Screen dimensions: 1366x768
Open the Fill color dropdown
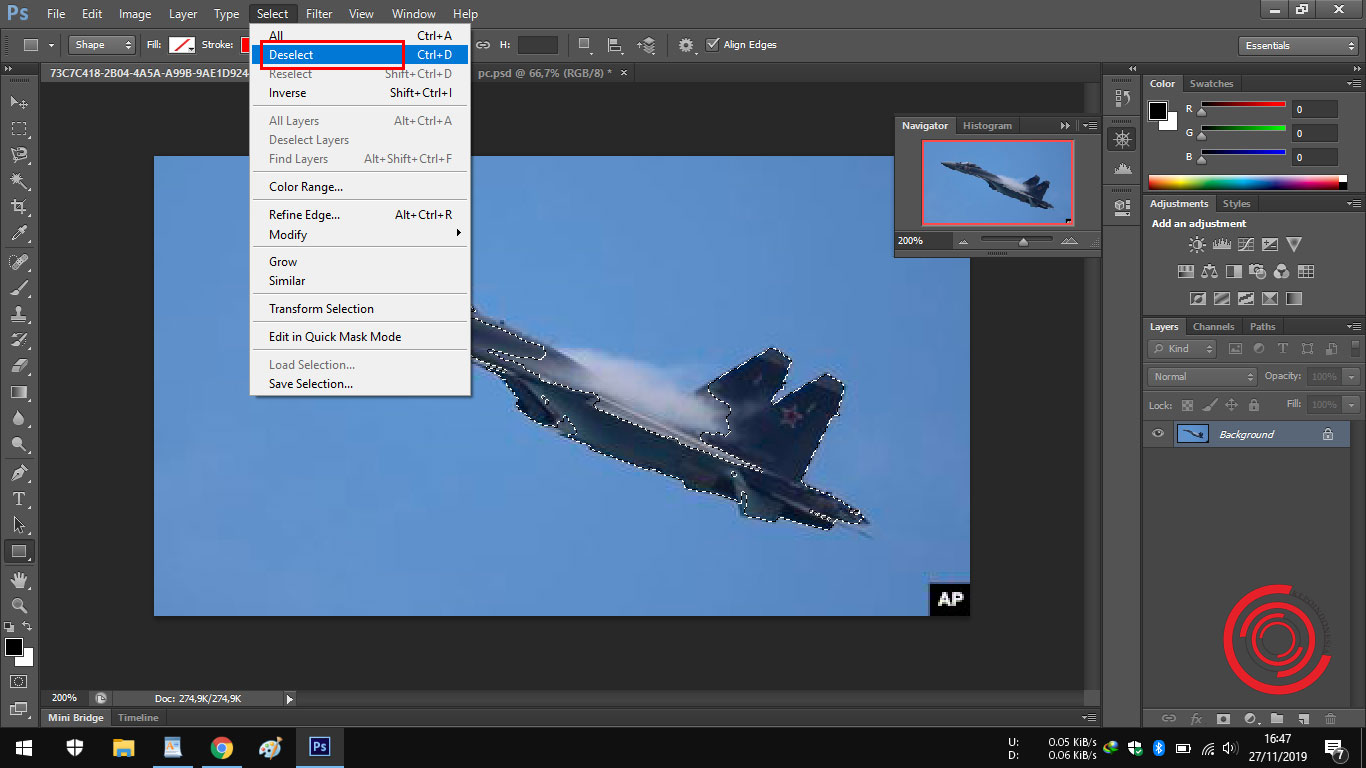click(182, 45)
